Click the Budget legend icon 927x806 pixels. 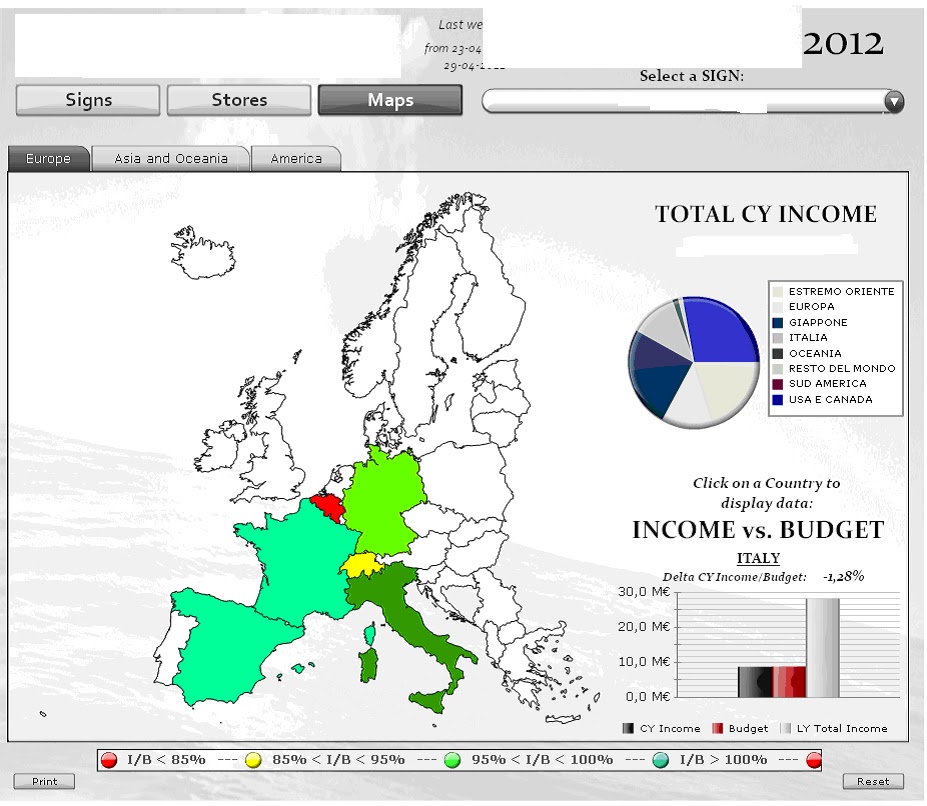pos(717,728)
